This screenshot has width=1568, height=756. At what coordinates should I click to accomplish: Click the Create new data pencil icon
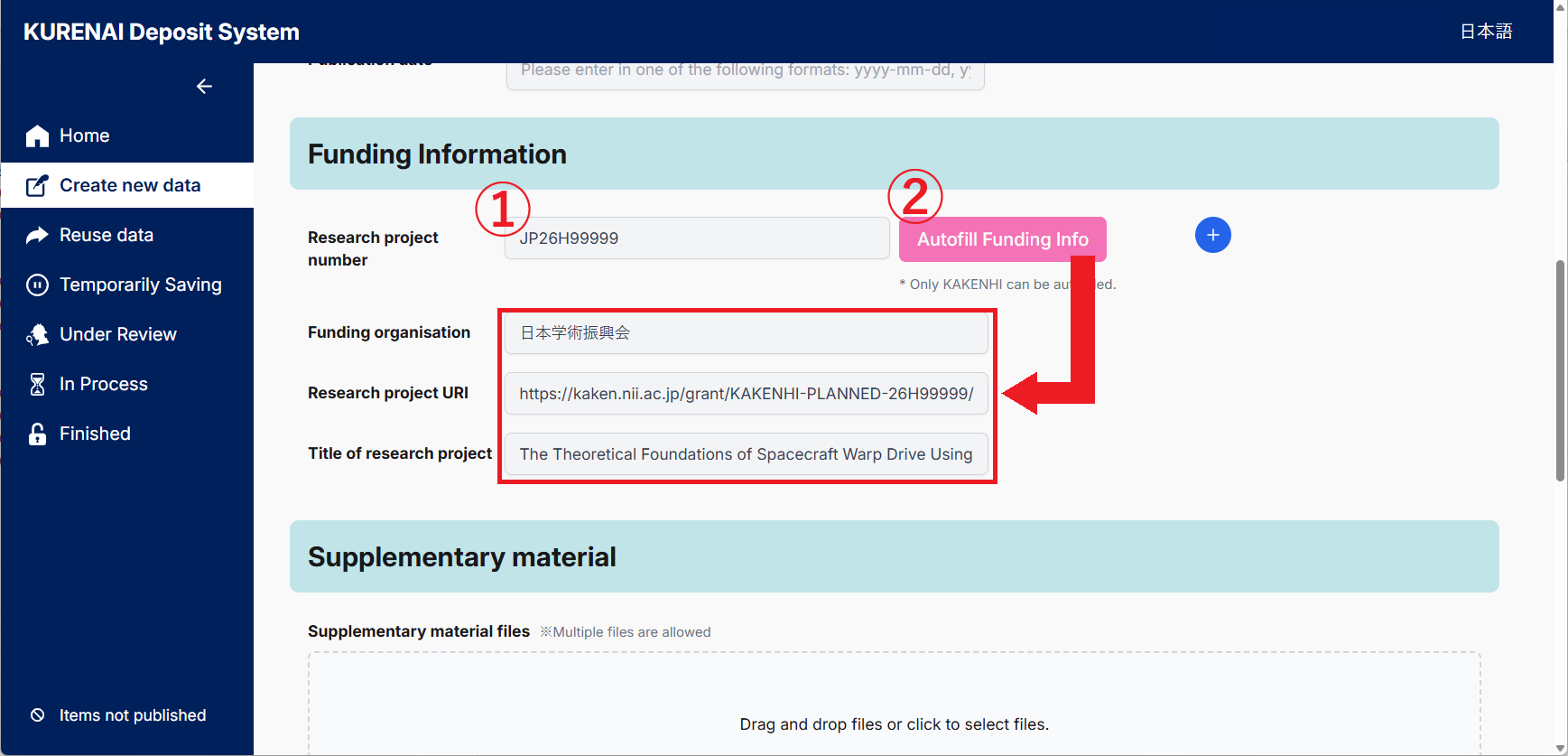(37, 185)
